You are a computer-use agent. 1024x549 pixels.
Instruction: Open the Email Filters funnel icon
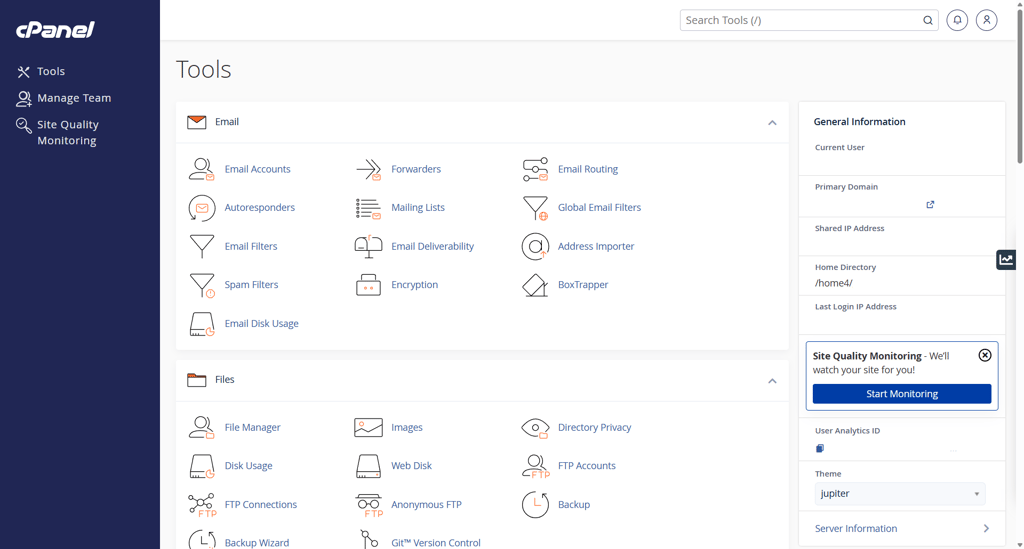[x=202, y=246]
